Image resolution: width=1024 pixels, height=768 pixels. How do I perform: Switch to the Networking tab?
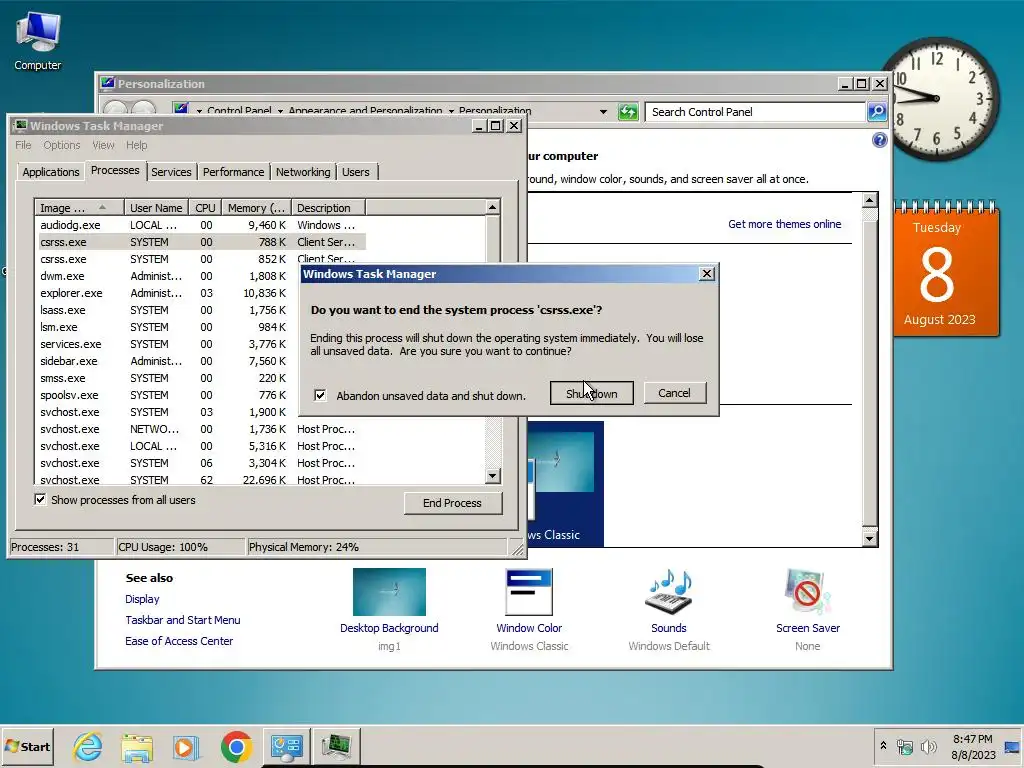[x=303, y=172]
